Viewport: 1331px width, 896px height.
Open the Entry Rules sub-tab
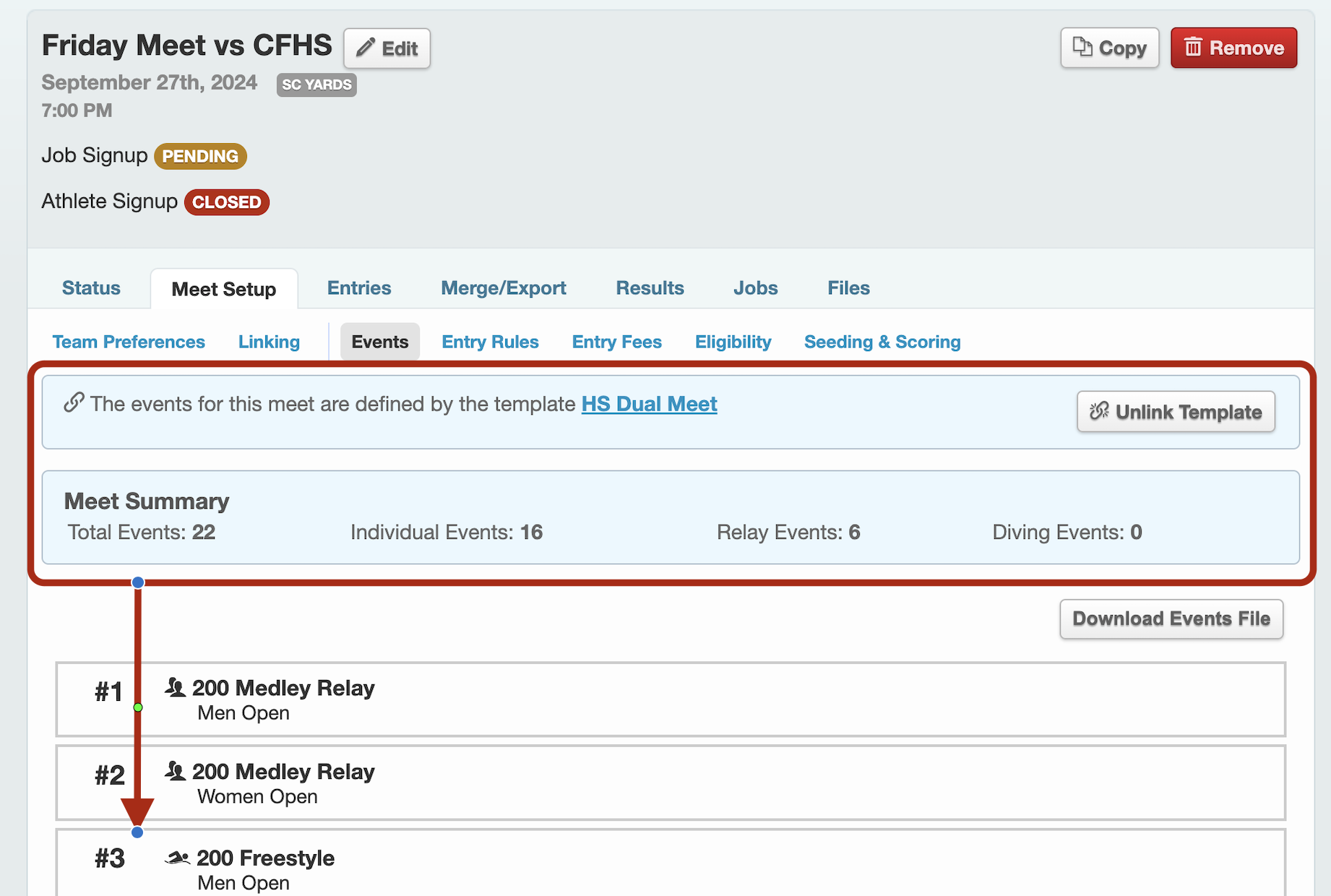coord(490,342)
